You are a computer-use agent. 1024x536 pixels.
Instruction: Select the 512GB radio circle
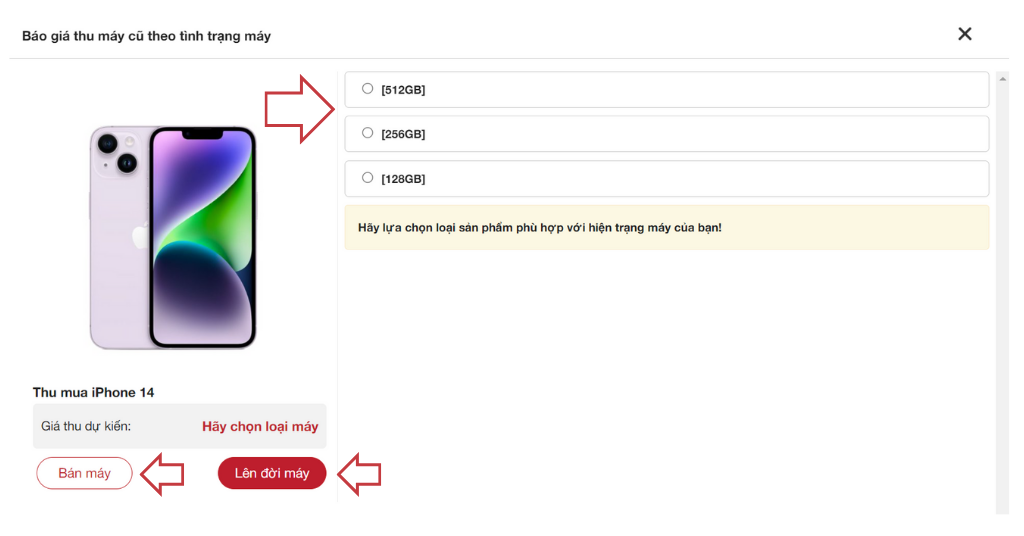coord(368,89)
